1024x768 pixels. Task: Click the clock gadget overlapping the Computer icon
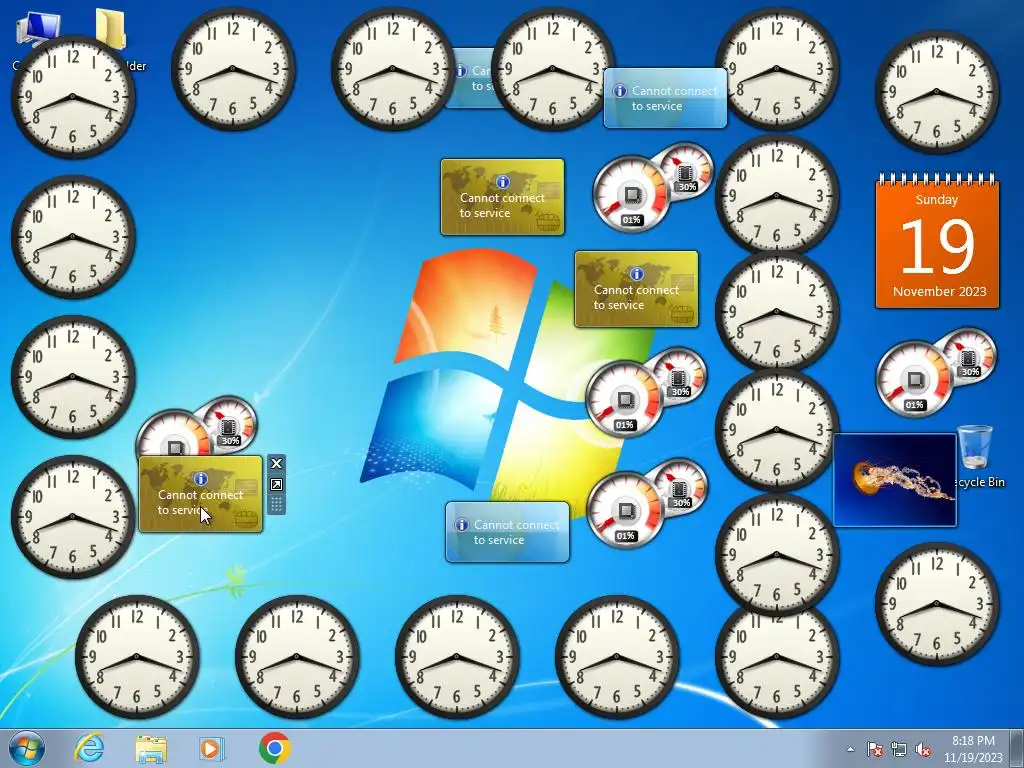[x=73, y=97]
